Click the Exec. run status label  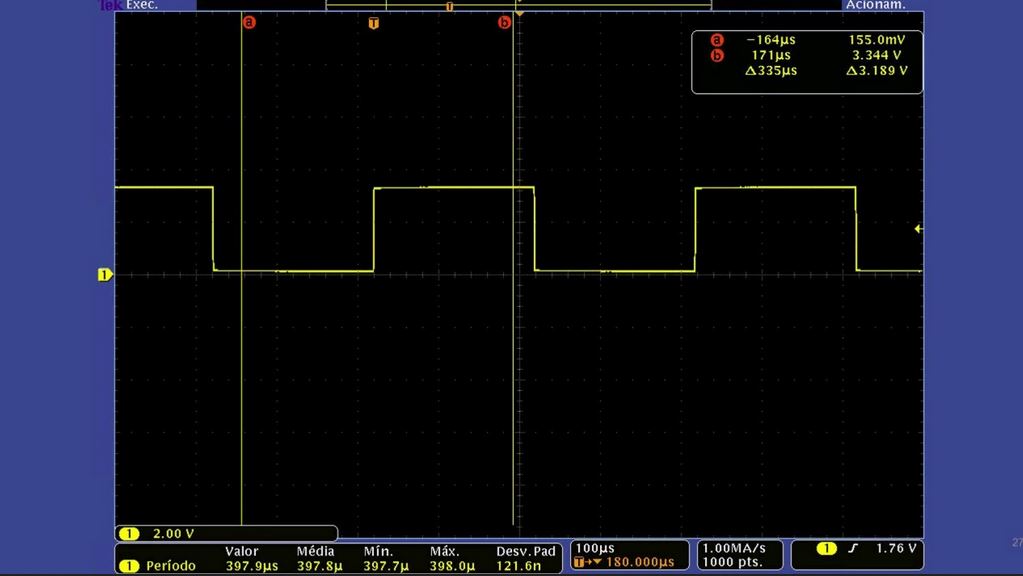[142, 5]
